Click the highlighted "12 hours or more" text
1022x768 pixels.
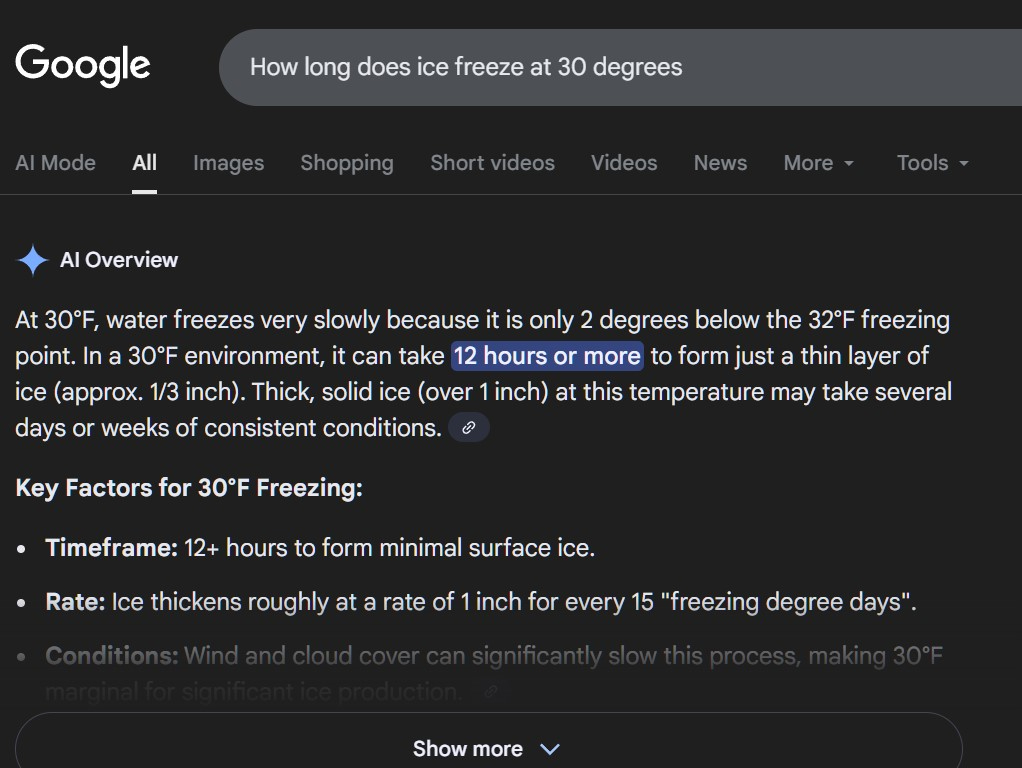[547, 356]
